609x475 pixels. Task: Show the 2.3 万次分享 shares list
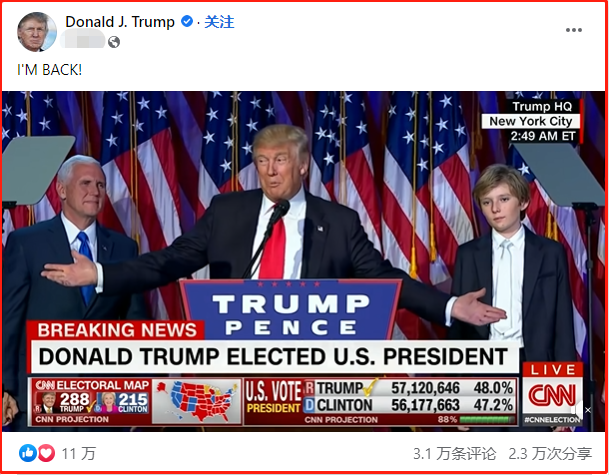(x=550, y=453)
